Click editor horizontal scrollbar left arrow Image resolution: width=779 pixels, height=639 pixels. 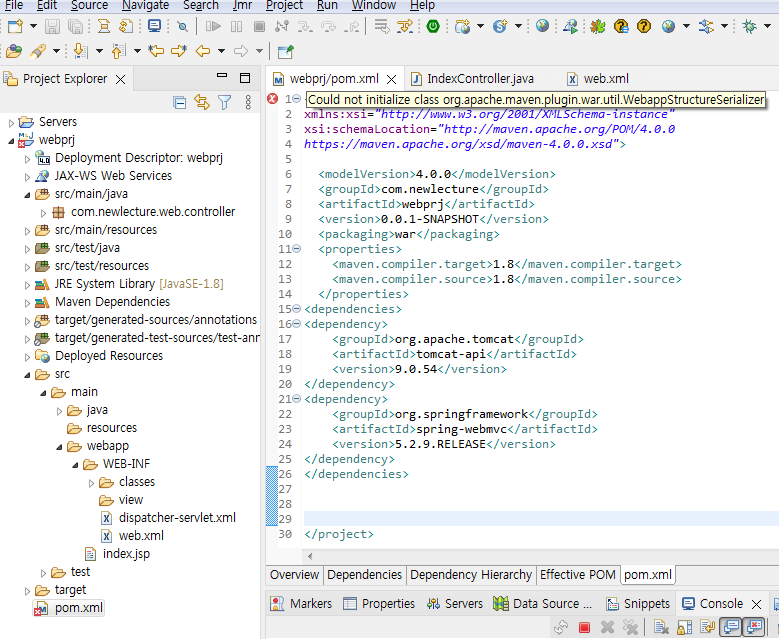pos(310,556)
